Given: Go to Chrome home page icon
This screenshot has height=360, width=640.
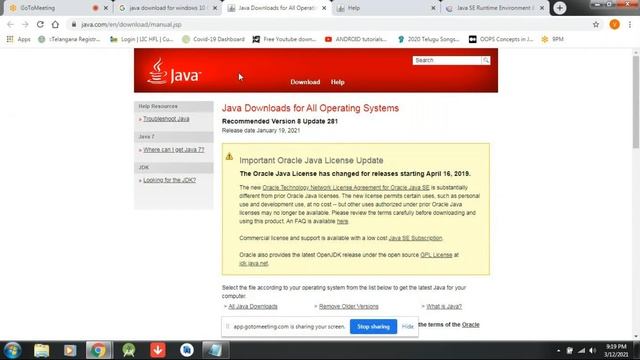Looking at the screenshot, I should pos(55,24).
